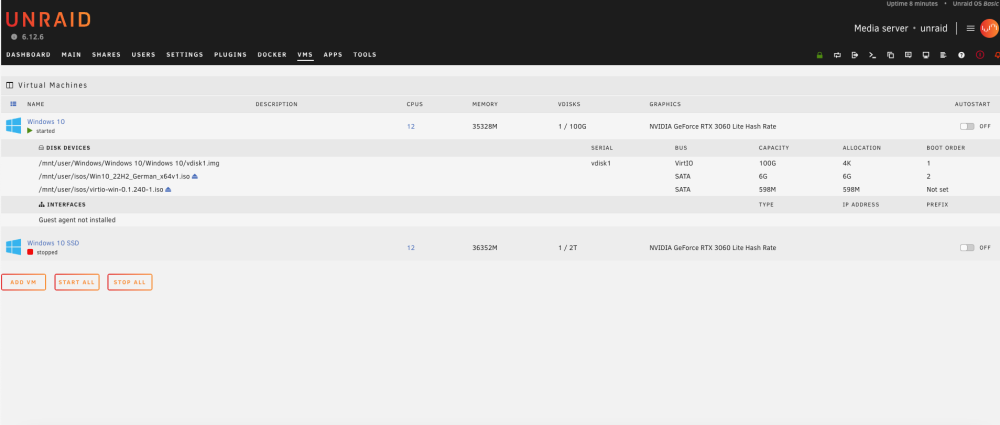Image resolution: width=1000 pixels, height=425 pixels.
Task: Click the green lock icon in the top toolbar
Action: [x=820, y=56]
